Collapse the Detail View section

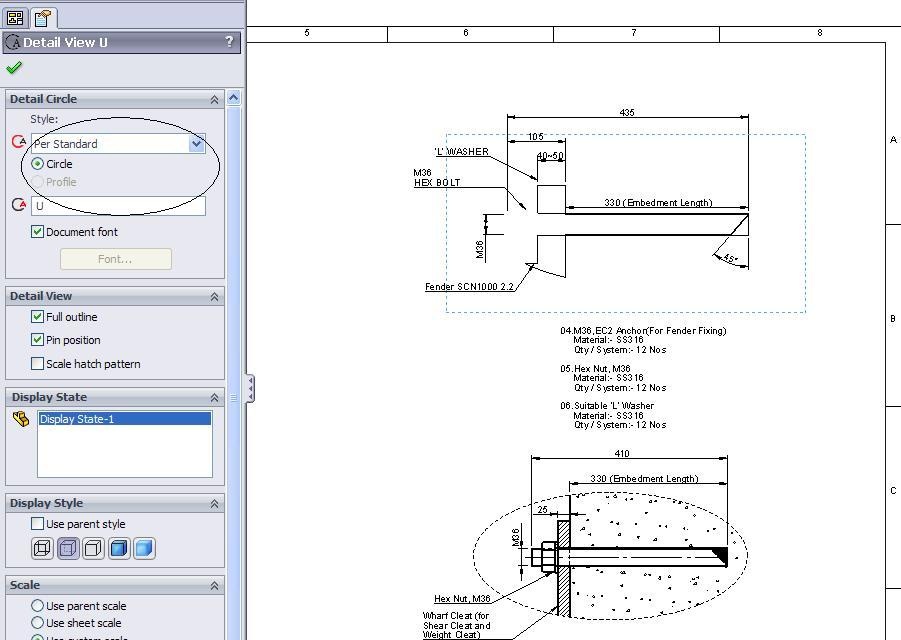pos(214,296)
